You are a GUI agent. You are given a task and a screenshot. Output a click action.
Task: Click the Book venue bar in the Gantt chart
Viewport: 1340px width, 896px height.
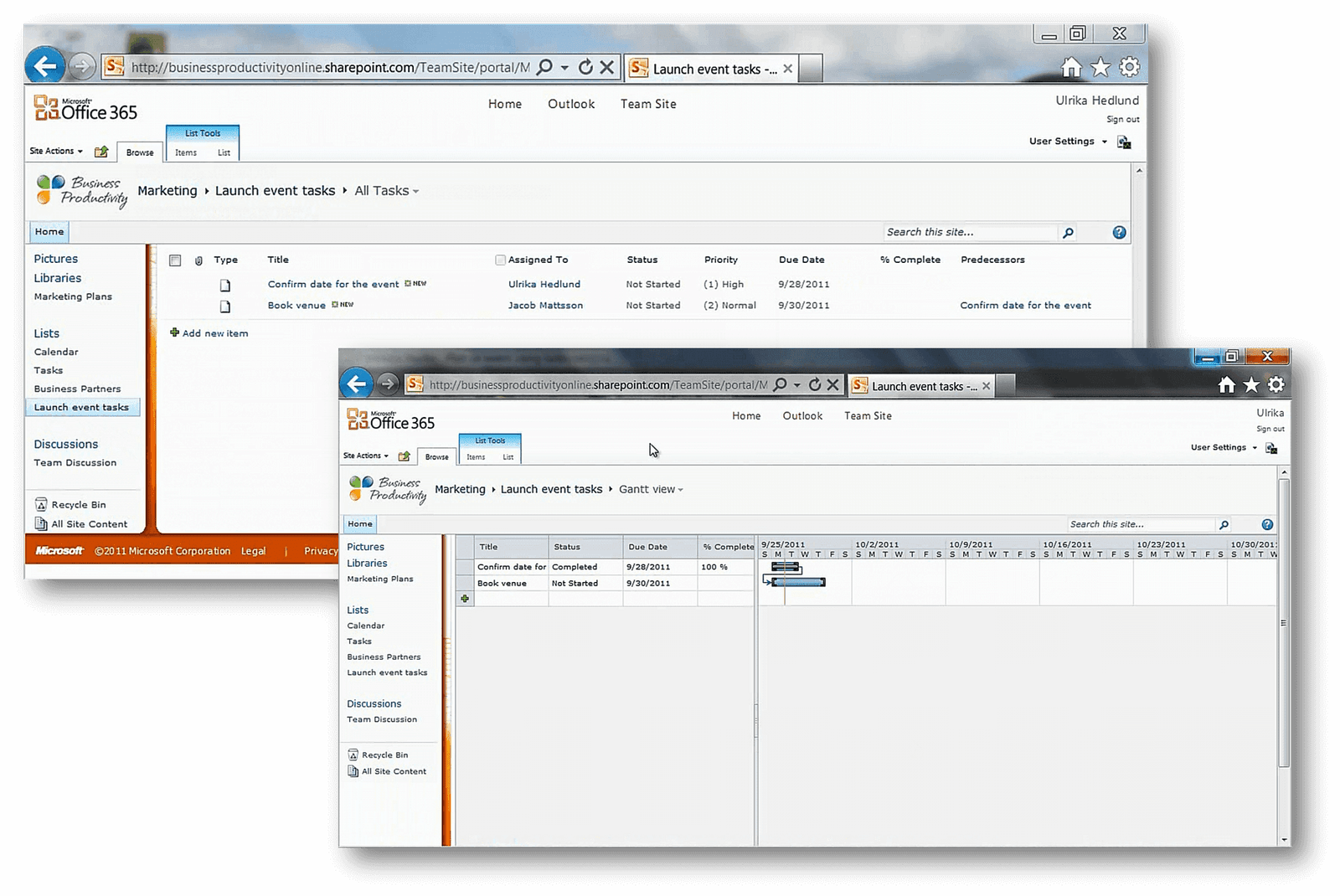tap(798, 582)
